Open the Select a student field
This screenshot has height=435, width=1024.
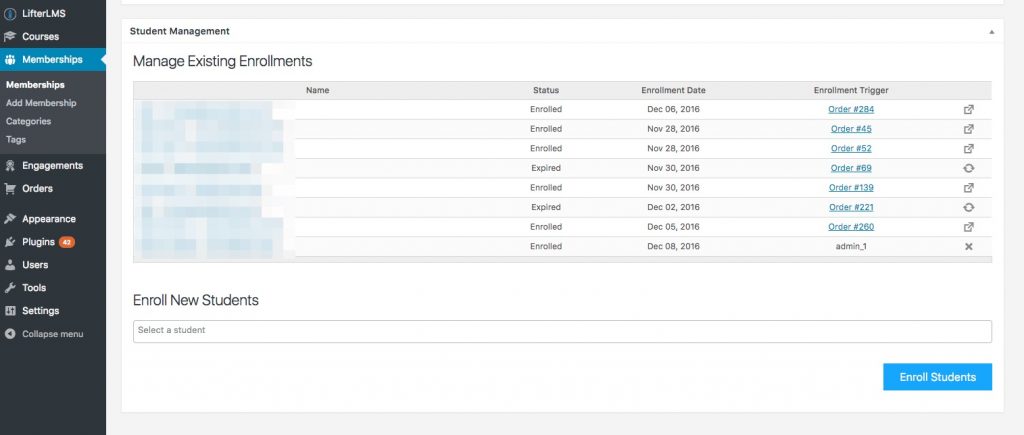[x=562, y=331]
